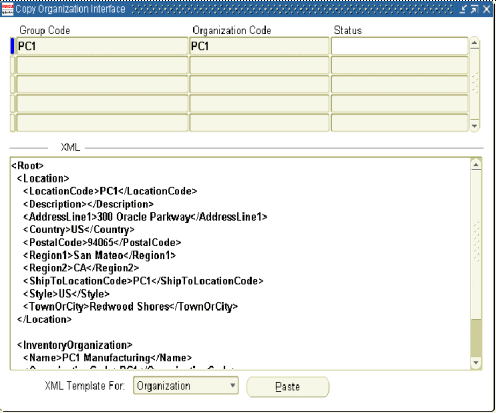Click the XML pane scrollbar up arrow
Screen dimensions: 496x413
point(476,165)
